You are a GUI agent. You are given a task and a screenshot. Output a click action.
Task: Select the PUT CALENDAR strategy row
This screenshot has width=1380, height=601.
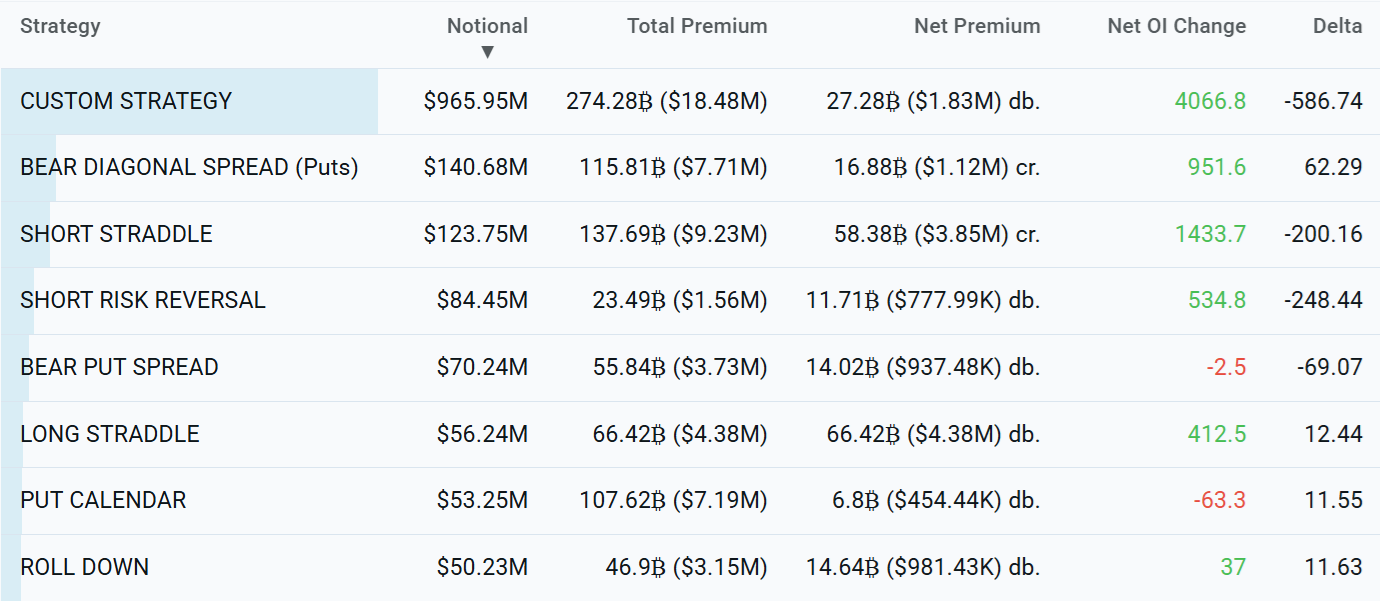[x=104, y=500]
